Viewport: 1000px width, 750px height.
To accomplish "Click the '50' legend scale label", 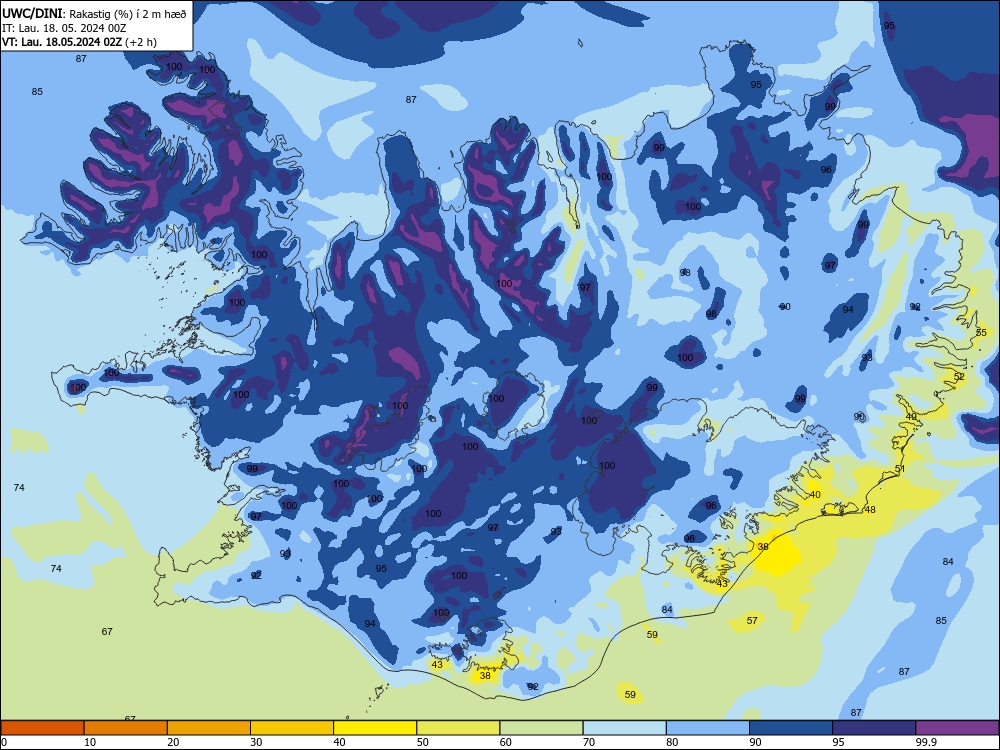I will click(423, 742).
